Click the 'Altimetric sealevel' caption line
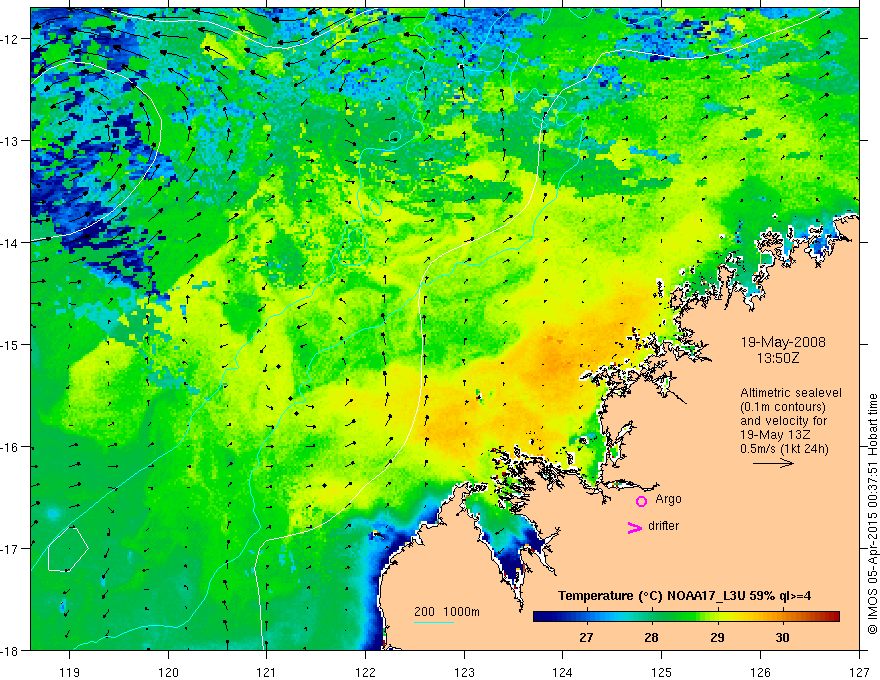The height and width of the screenshot is (680, 880). click(x=791, y=393)
